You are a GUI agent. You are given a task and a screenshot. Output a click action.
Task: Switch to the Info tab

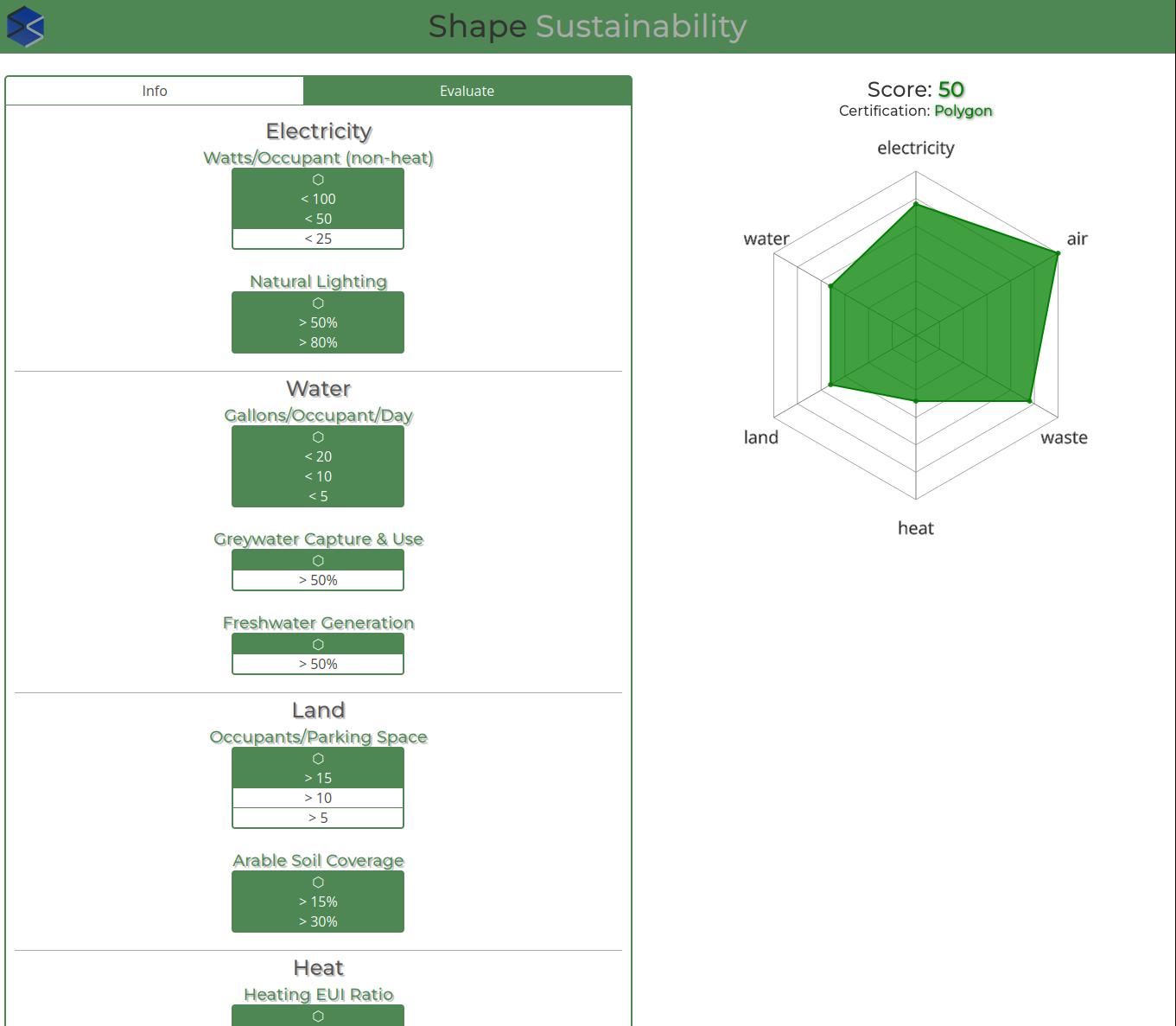click(155, 91)
